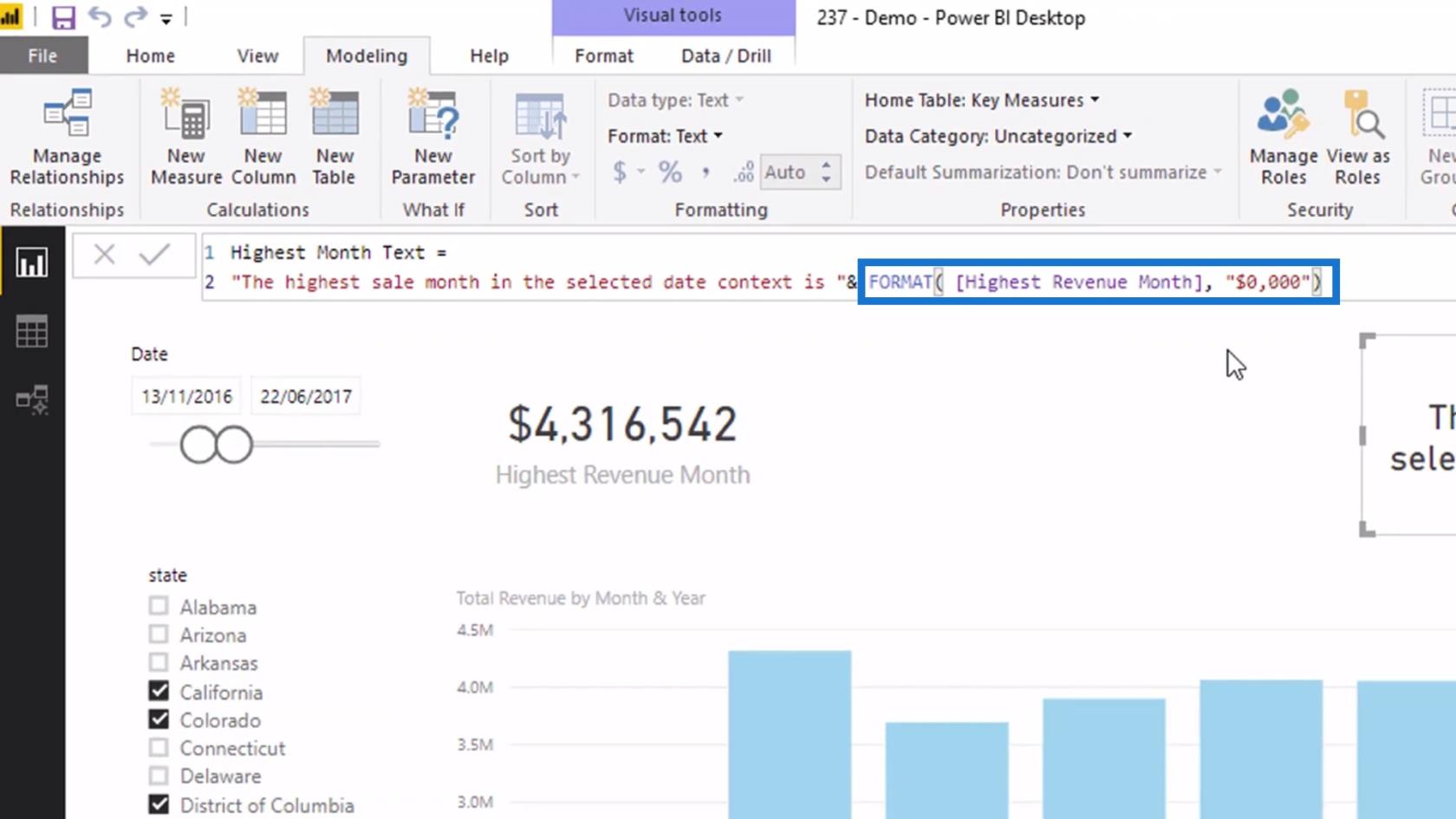
Task: Commit the formula with checkmark icon
Action: point(155,255)
